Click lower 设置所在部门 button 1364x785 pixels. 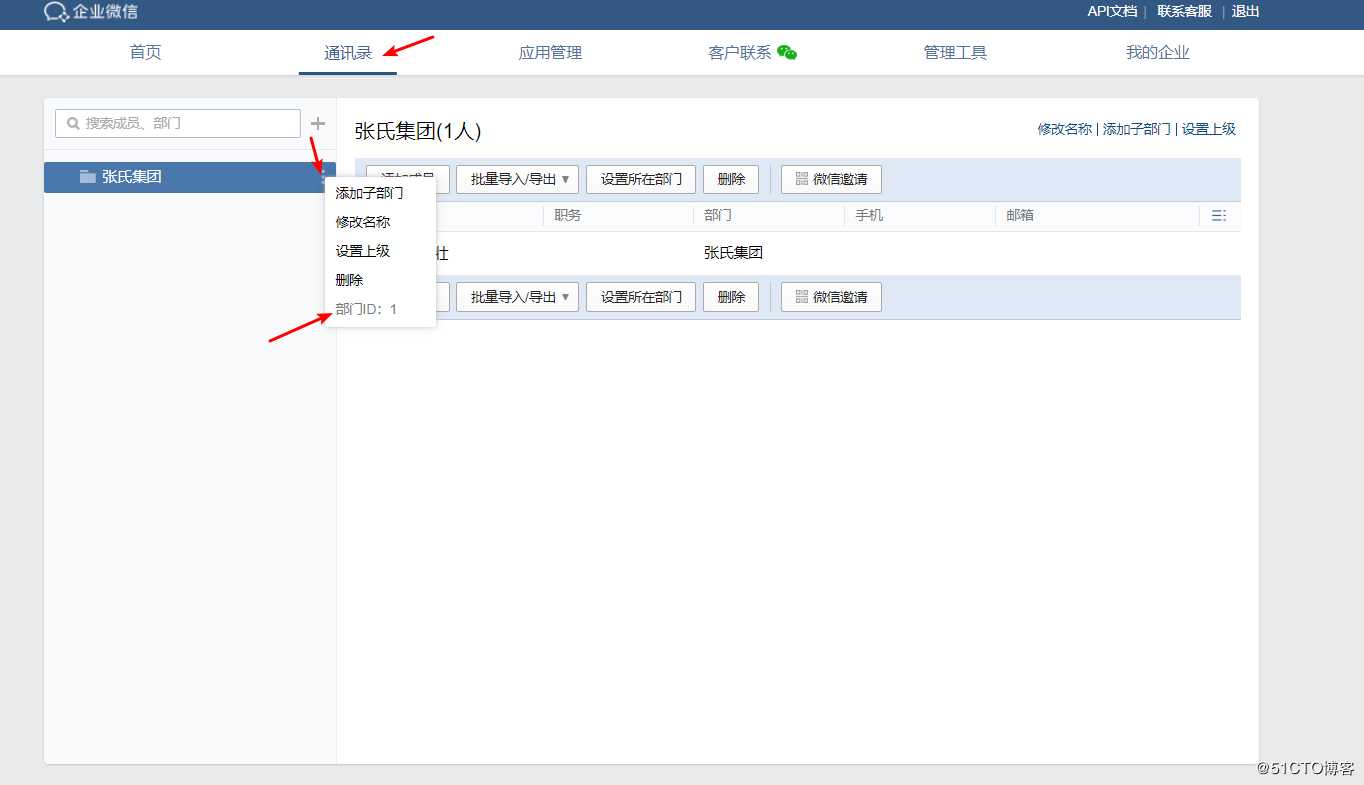[x=641, y=297]
